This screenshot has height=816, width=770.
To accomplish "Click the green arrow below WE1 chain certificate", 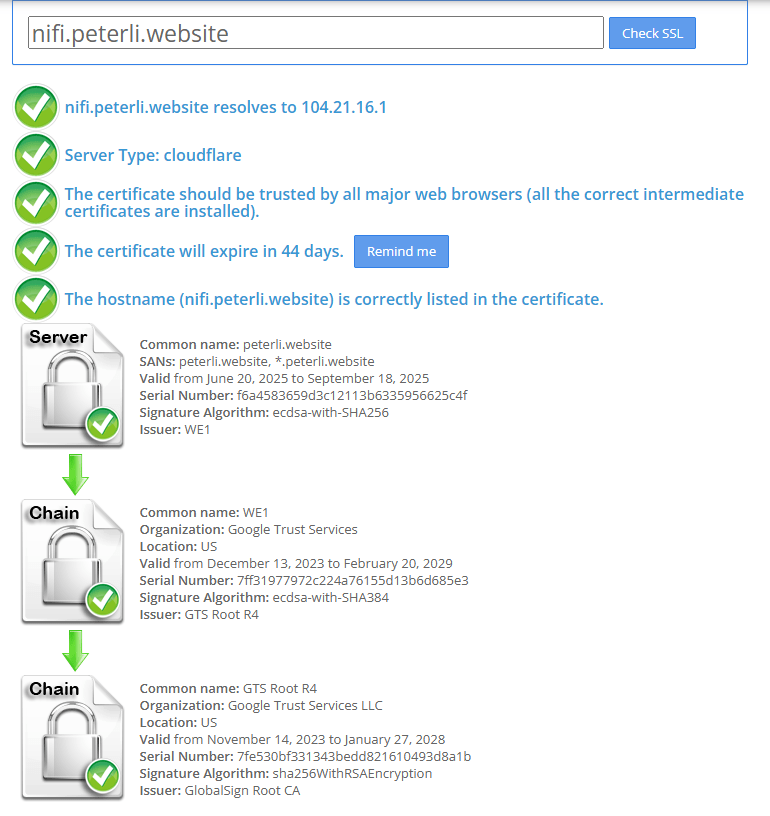I will pyautogui.click(x=75, y=650).
